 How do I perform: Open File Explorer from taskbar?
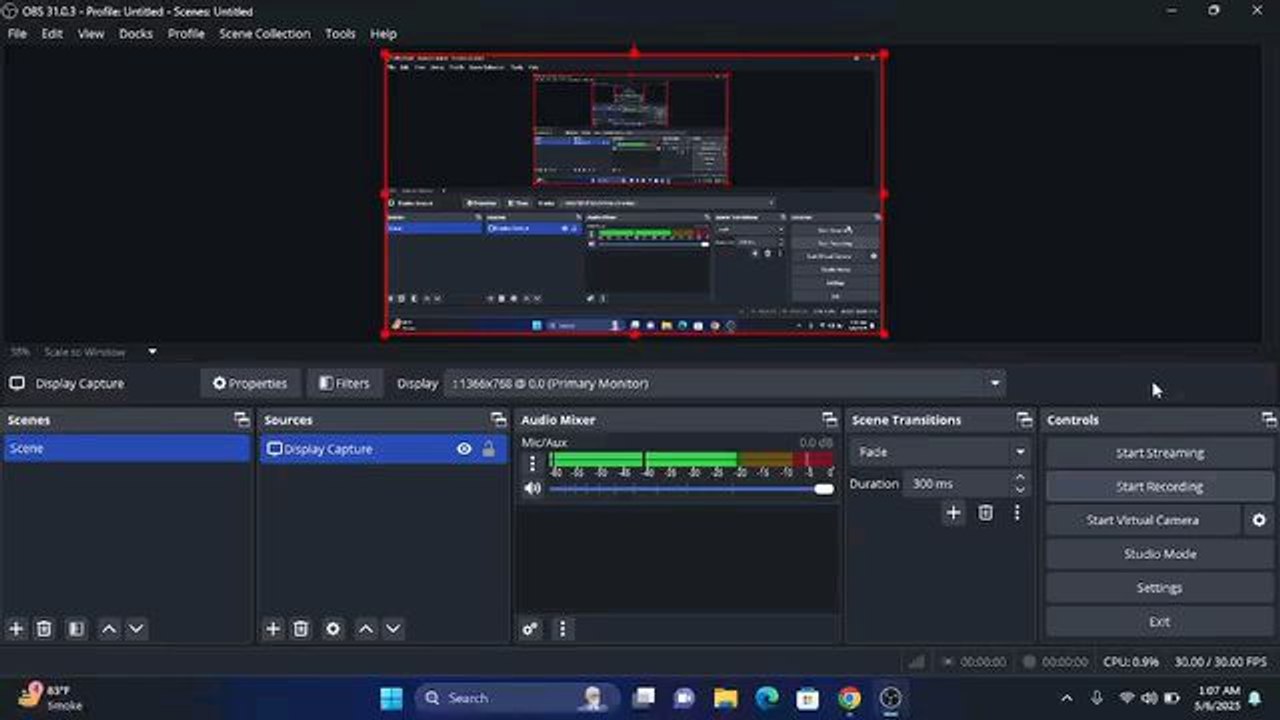tap(726, 698)
